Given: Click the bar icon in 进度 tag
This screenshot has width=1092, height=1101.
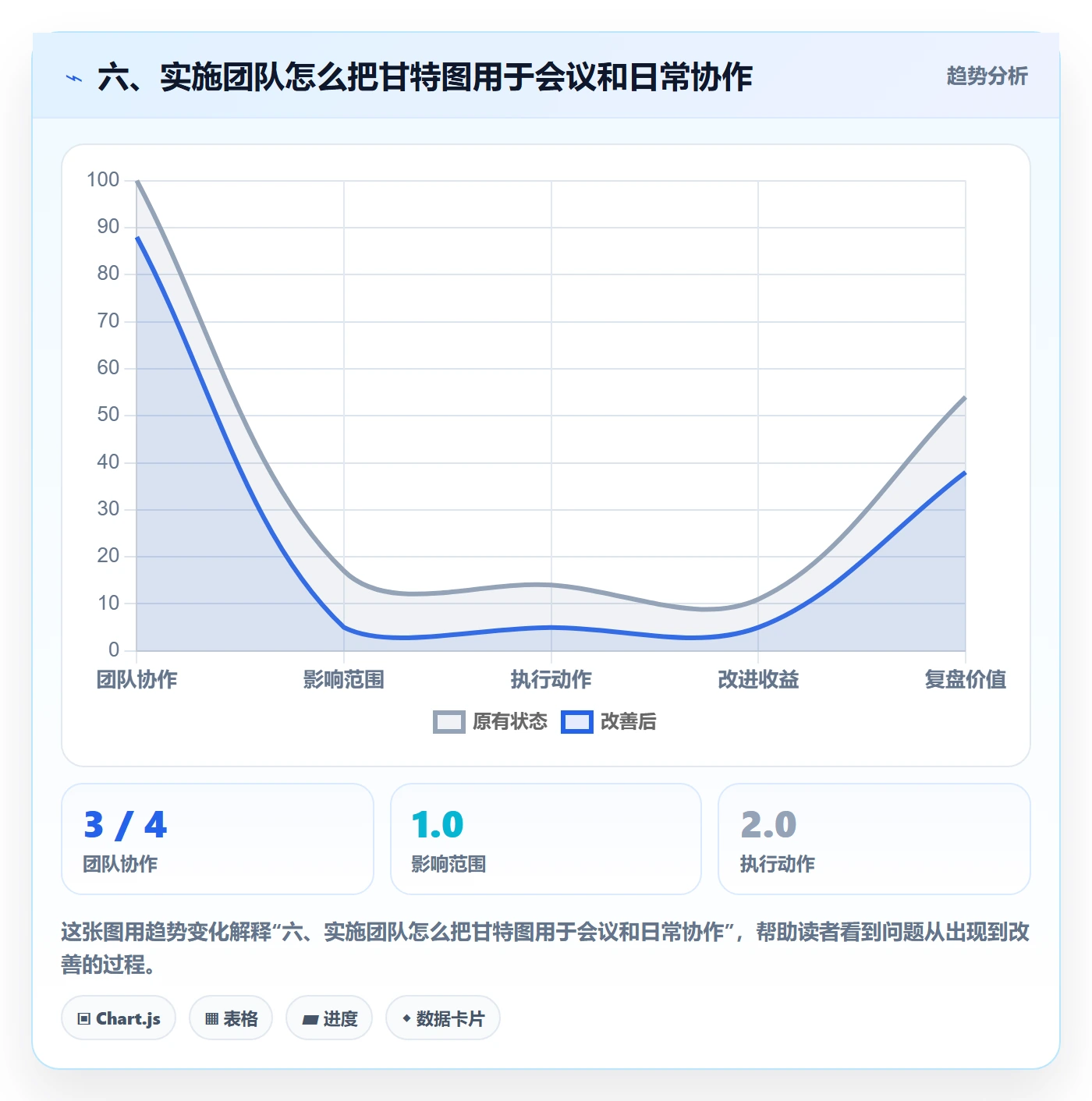Looking at the screenshot, I should [x=310, y=1019].
